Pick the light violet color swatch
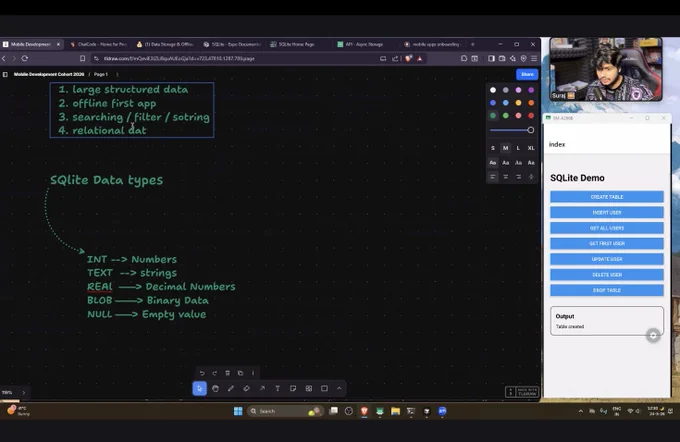Viewport: 680px width, 442px height. 518,90
